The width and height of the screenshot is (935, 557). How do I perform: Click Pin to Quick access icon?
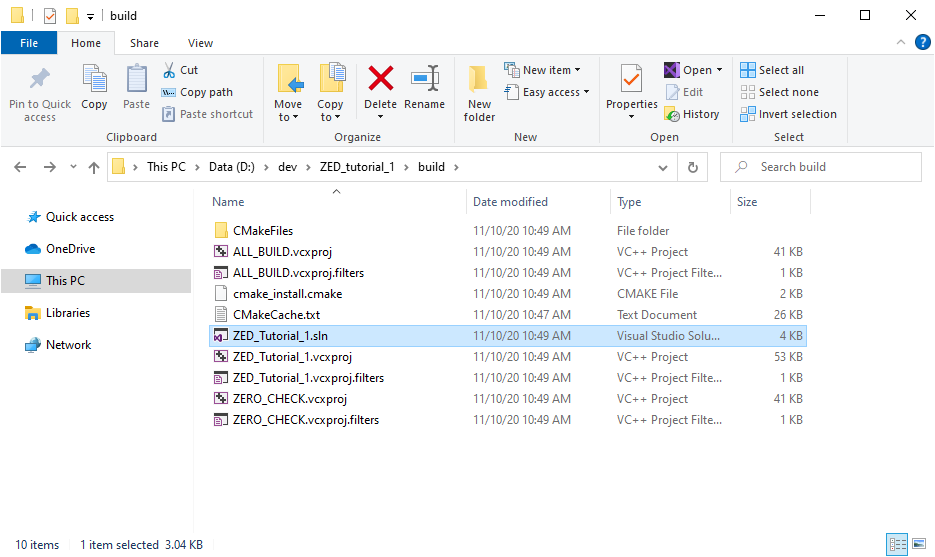(40, 79)
